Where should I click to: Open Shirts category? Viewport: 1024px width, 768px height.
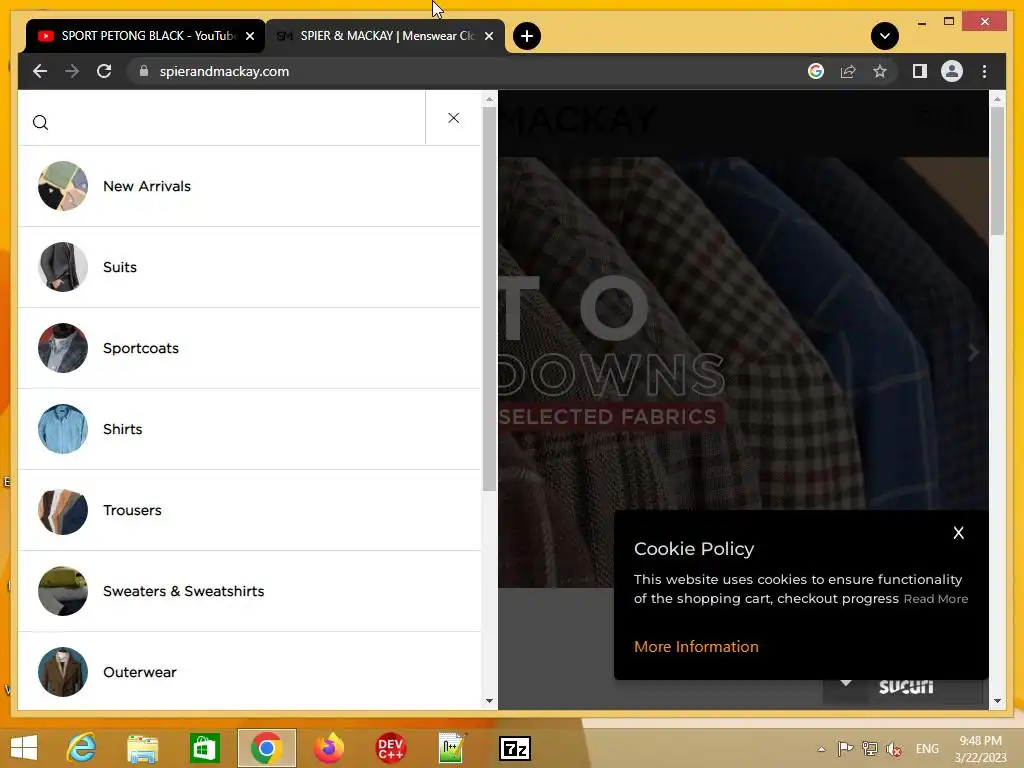pos(249,429)
